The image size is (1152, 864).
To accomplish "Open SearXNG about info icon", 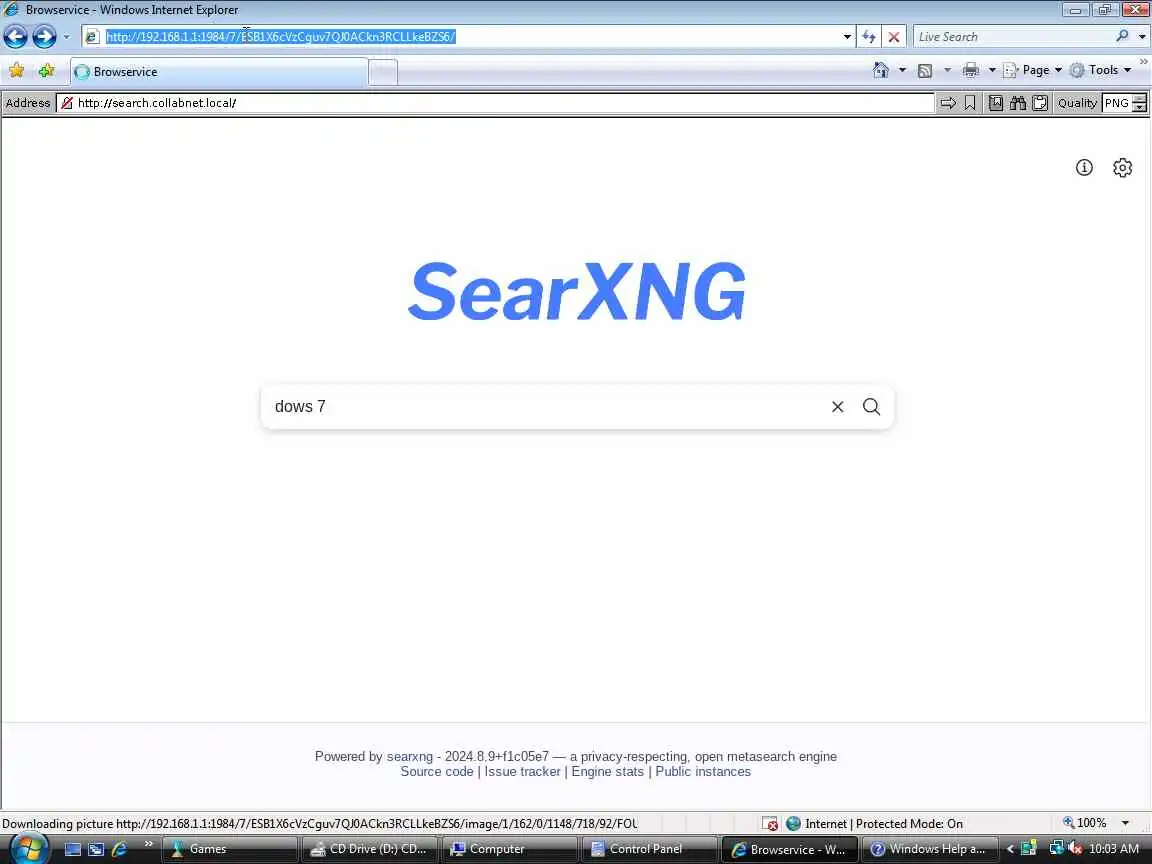I will (x=1084, y=168).
